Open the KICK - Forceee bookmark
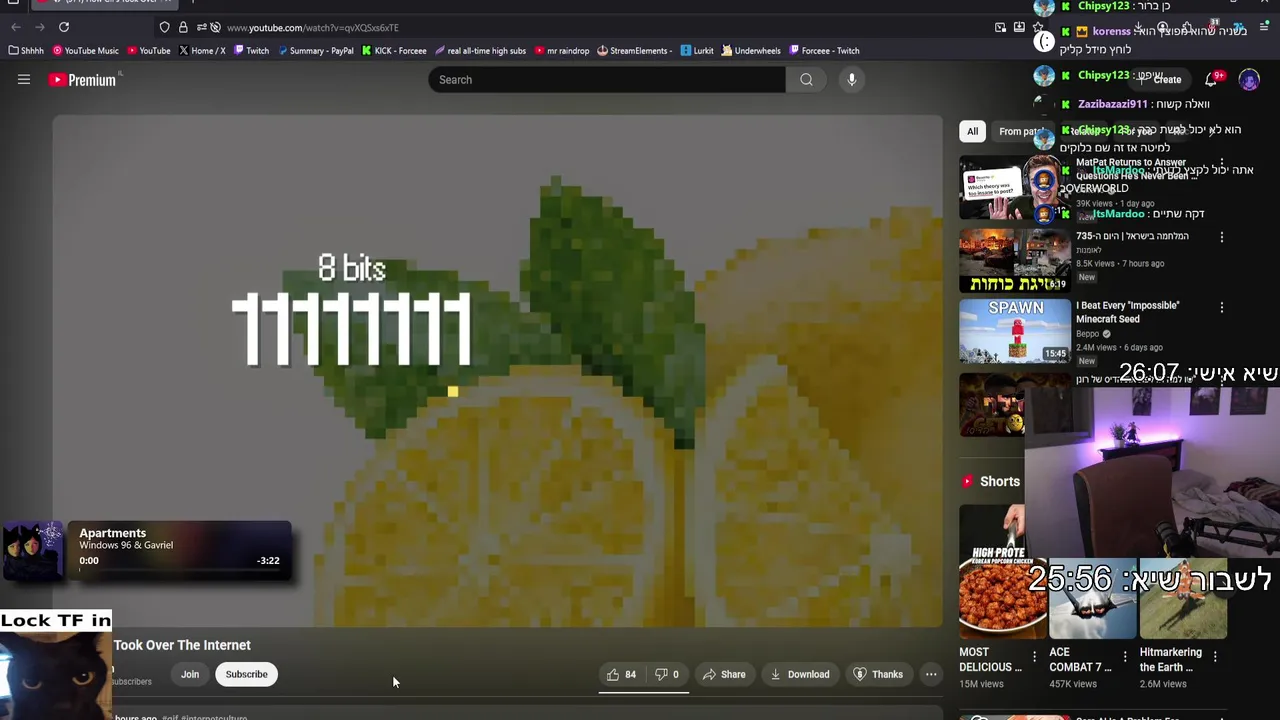Screen dimensions: 1280x720 tap(394, 51)
